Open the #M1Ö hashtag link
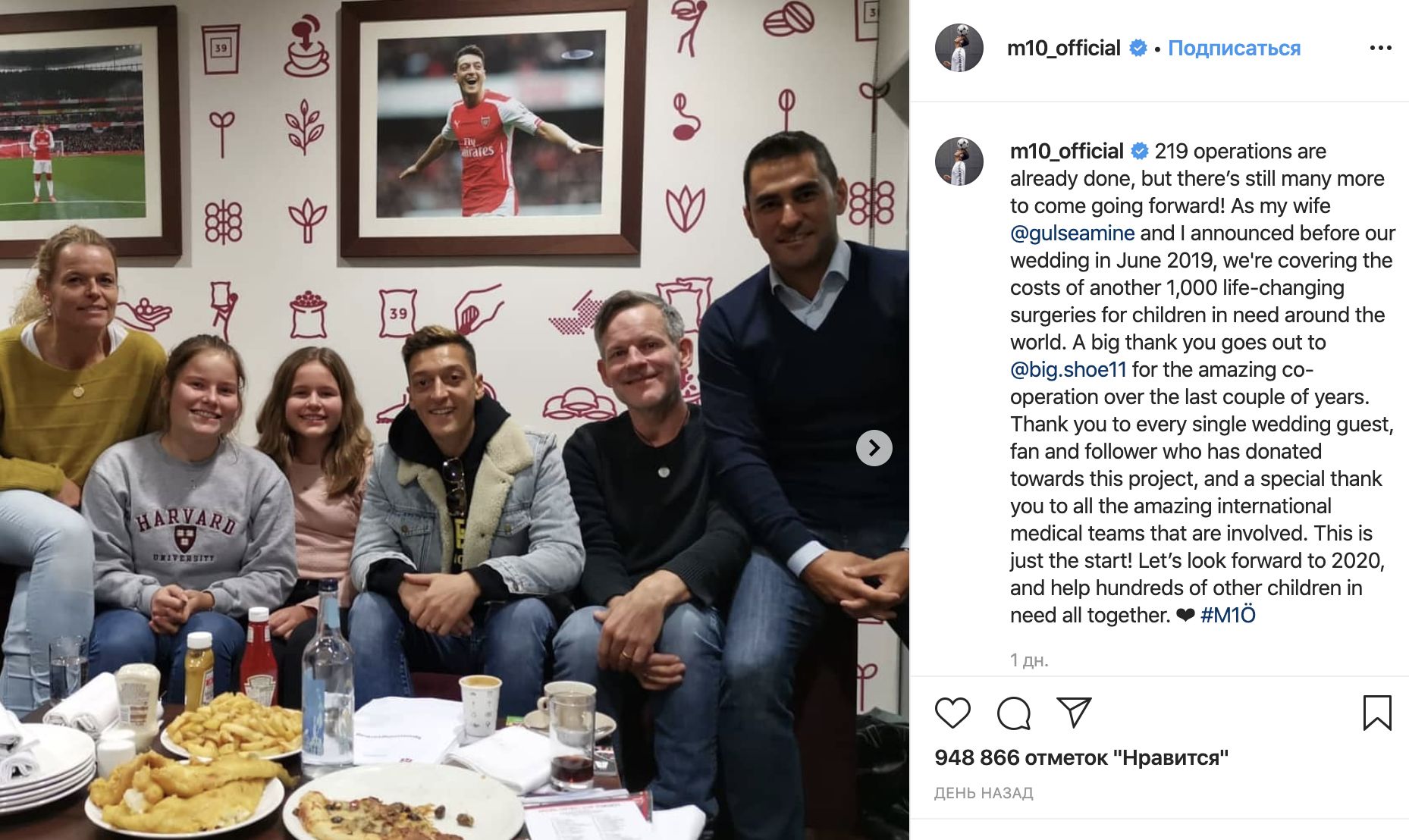Viewport: 1409px width, 840px height. 1228,615
